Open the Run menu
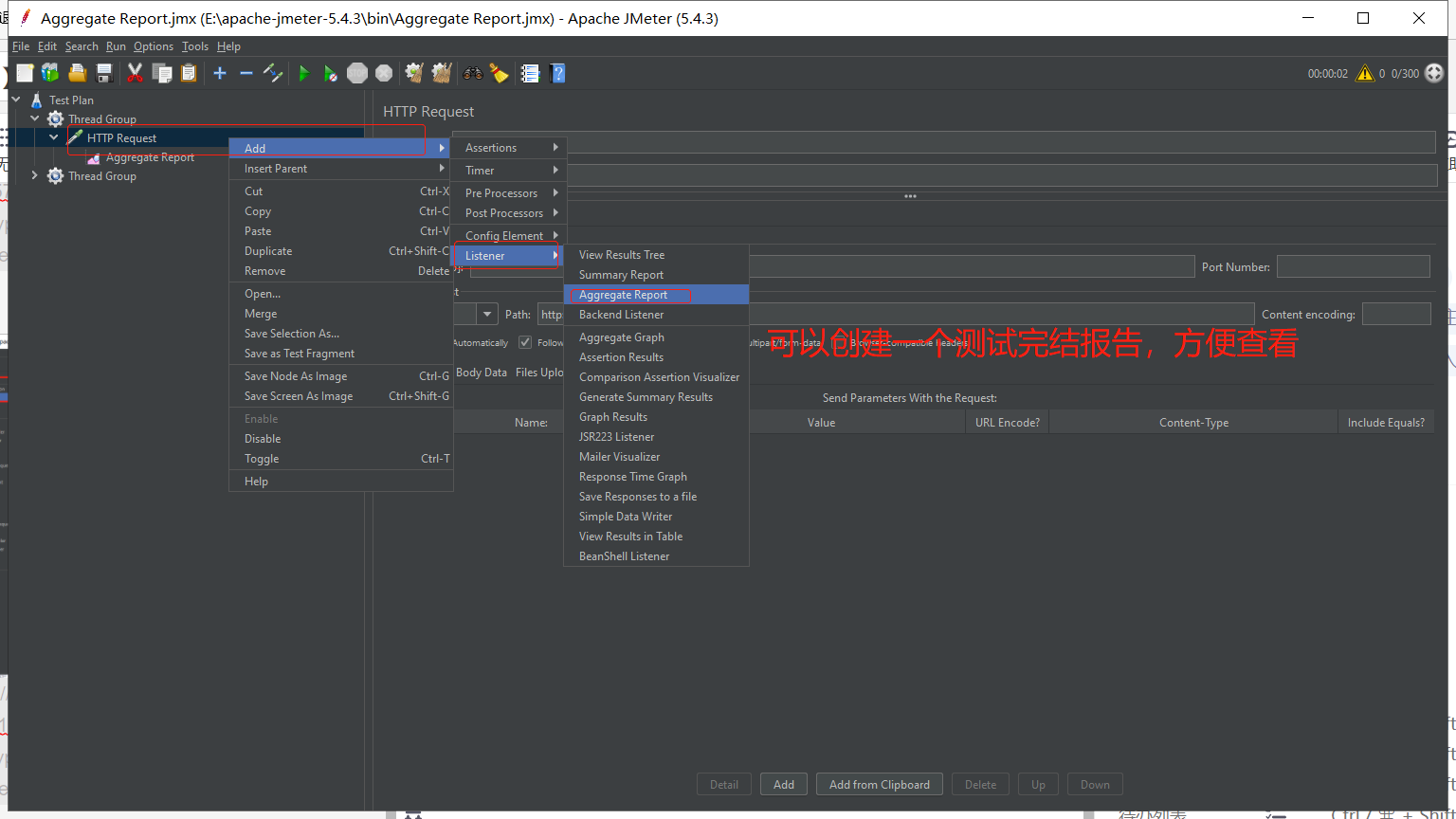1456x819 pixels. pyautogui.click(x=116, y=46)
